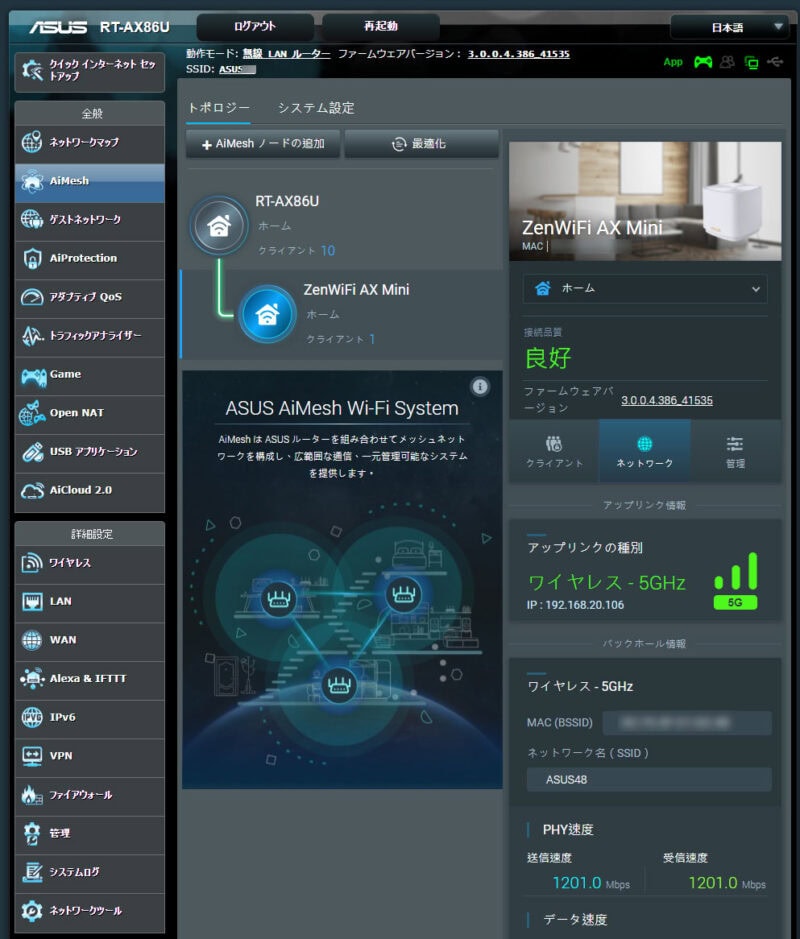The image size is (800, 939).
Task: Click the 最適化 optimize button
Action: (x=421, y=144)
